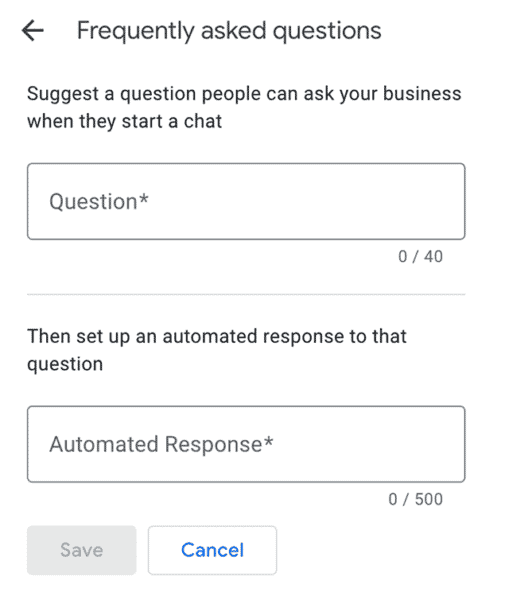Go back using the left arrow icon
Viewport: 509px width, 600px height.
[33, 30]
